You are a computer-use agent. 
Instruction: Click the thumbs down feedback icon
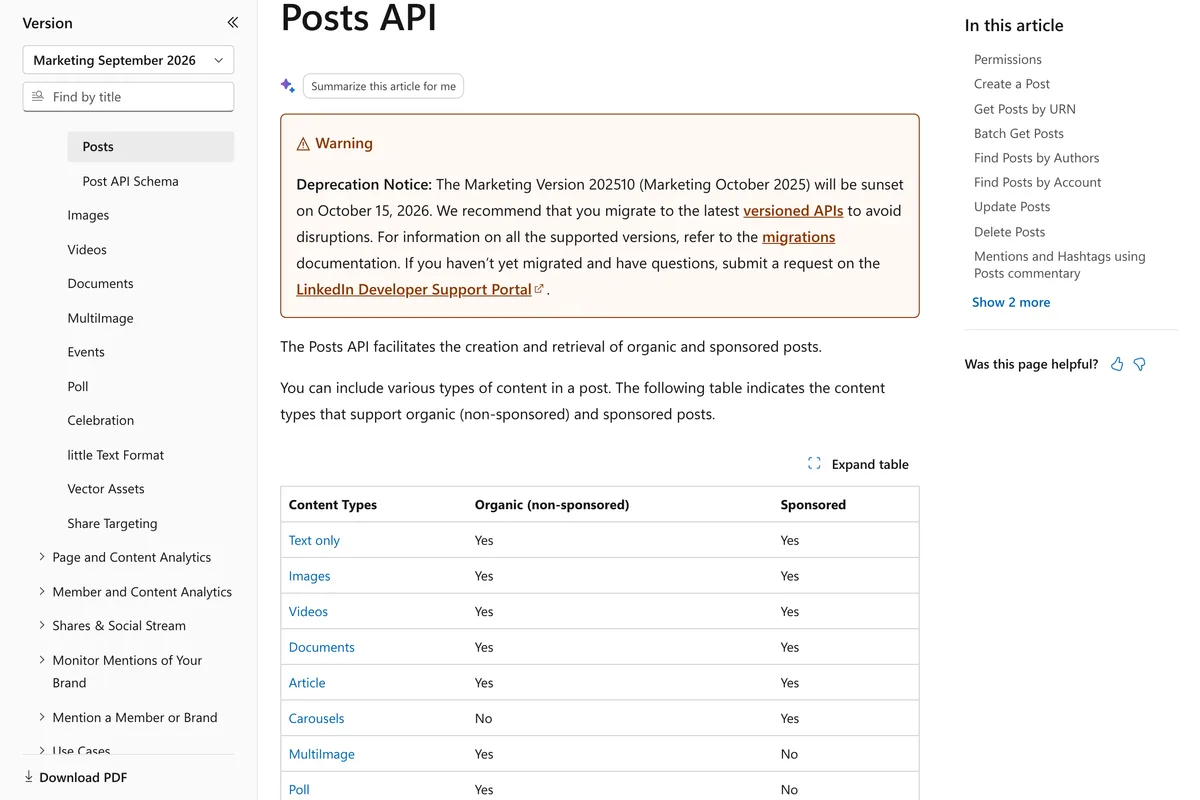(x=1139, y=364)
